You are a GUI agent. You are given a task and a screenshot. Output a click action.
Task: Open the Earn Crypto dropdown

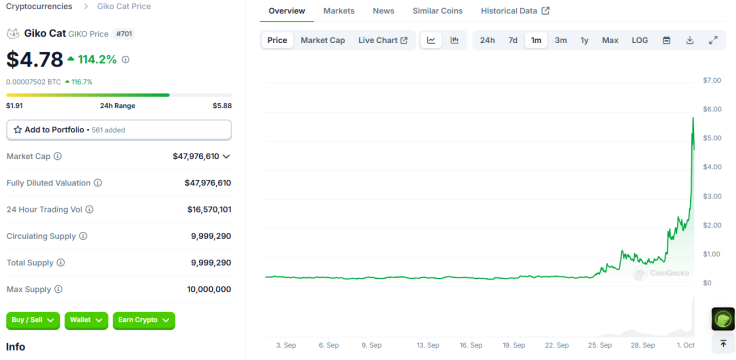tap(144, 321)
